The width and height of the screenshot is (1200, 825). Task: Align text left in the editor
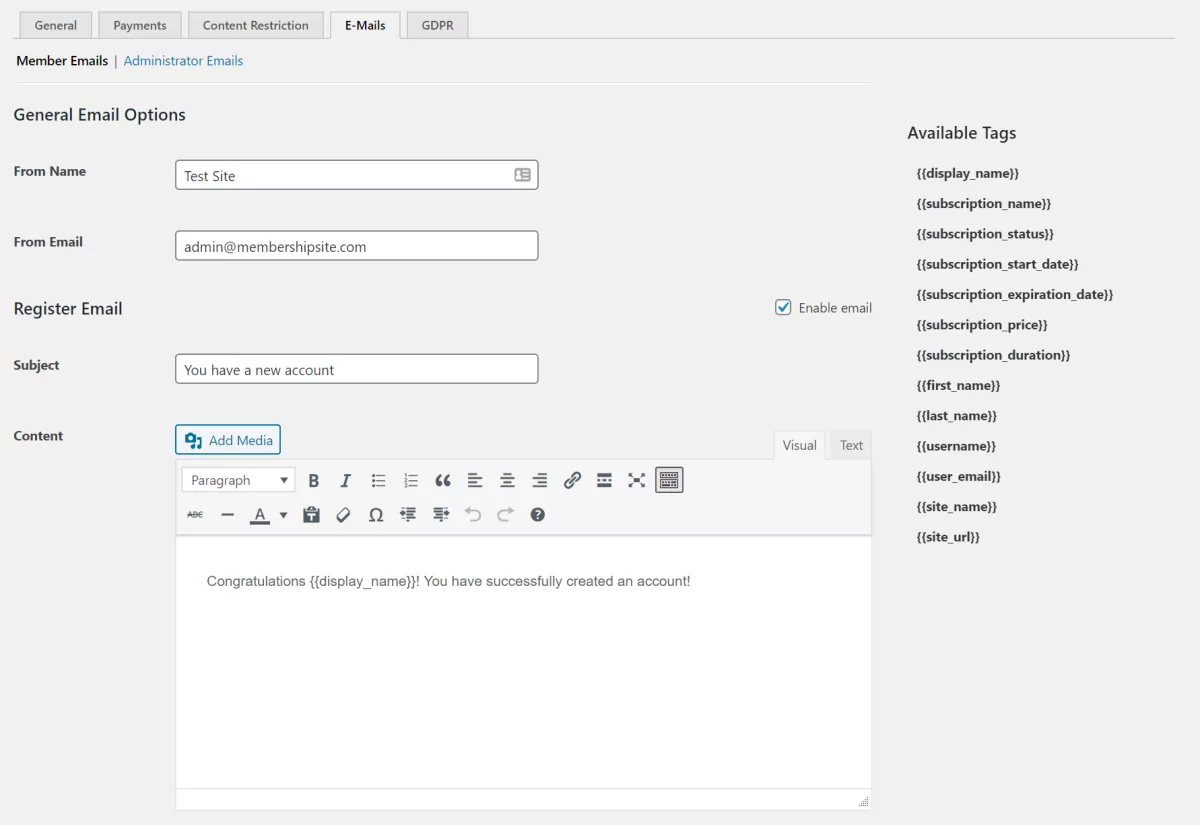pos(475,481)
